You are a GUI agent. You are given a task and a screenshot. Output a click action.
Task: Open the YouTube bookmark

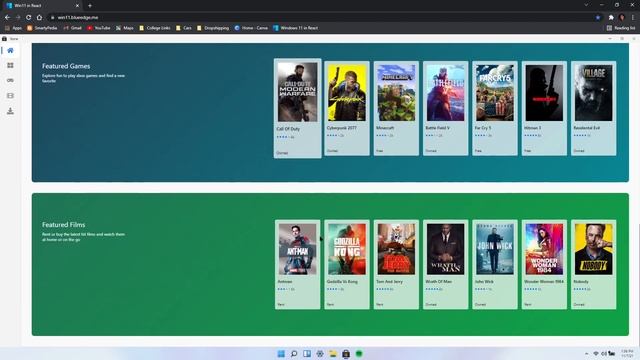(99, 28)
